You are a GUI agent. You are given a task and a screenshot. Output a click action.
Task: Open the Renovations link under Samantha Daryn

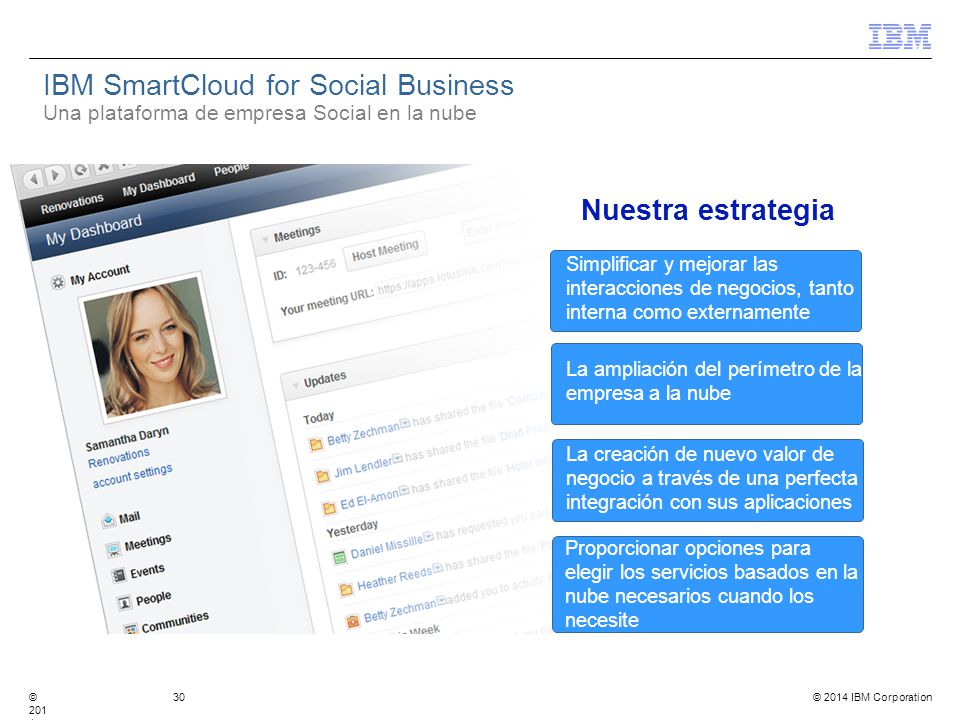[119, 458]
